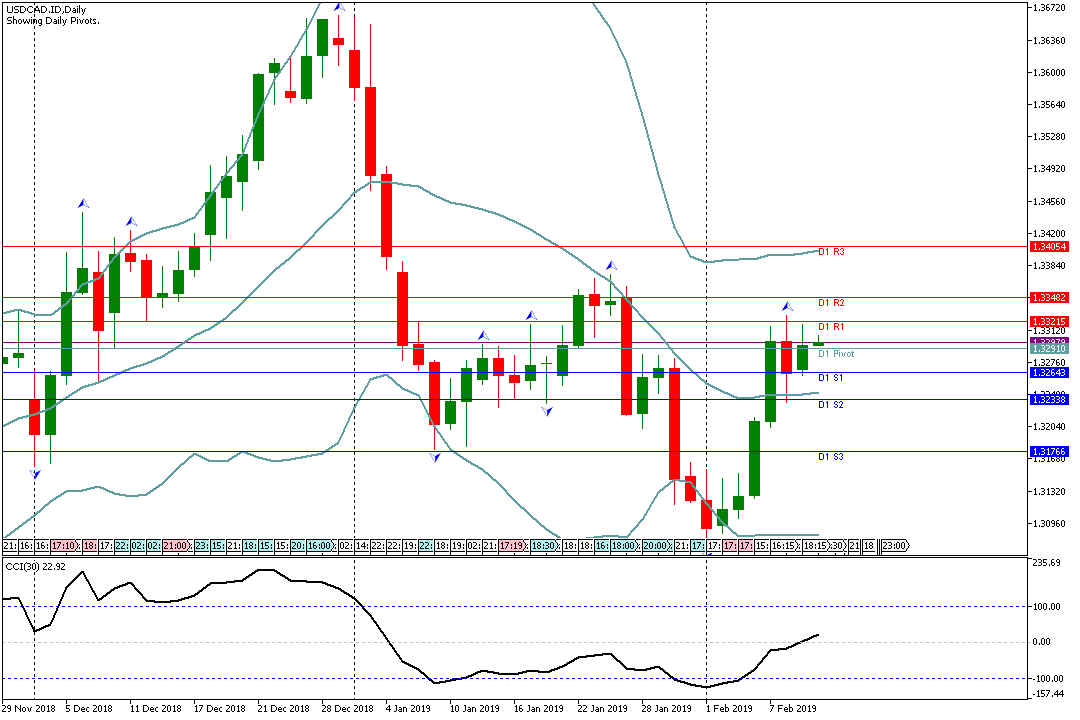The width and height of the screenshot is (1080, 720).
Task: Click the pink 17:10 time marker
Action: tap(65, 546)
